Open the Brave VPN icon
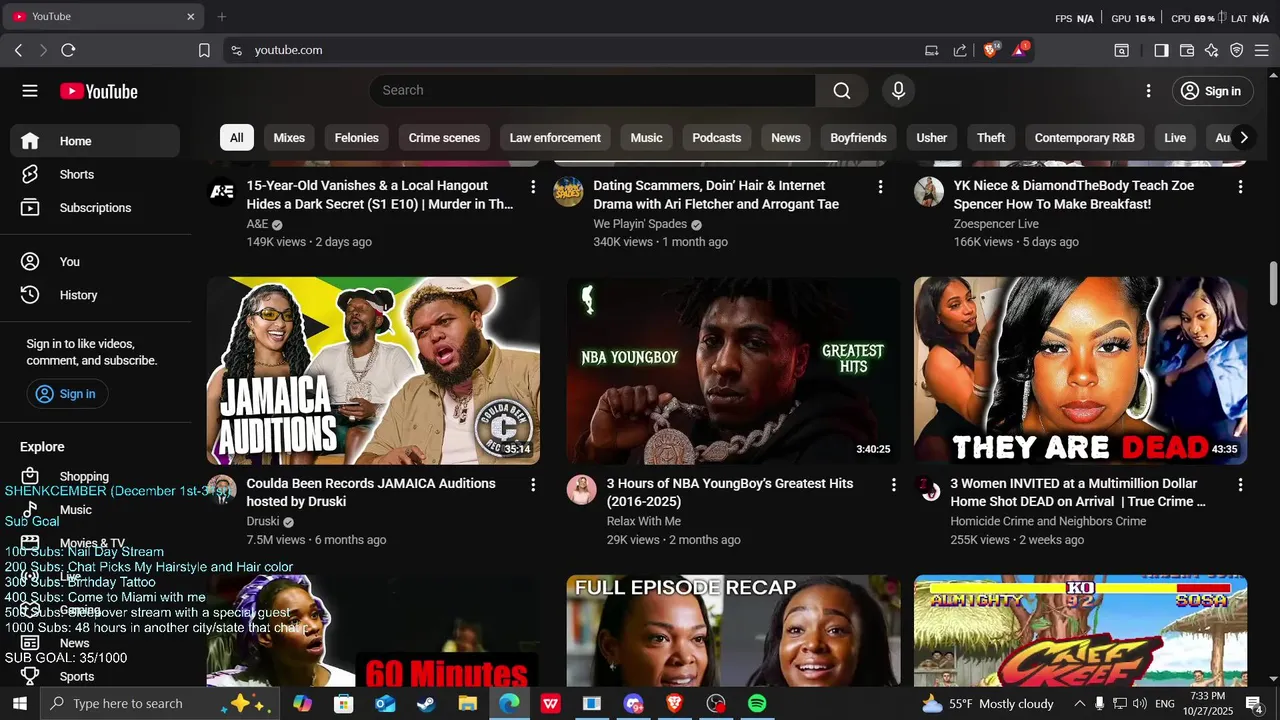1280x720 pixels. [x=1237, y=50]
